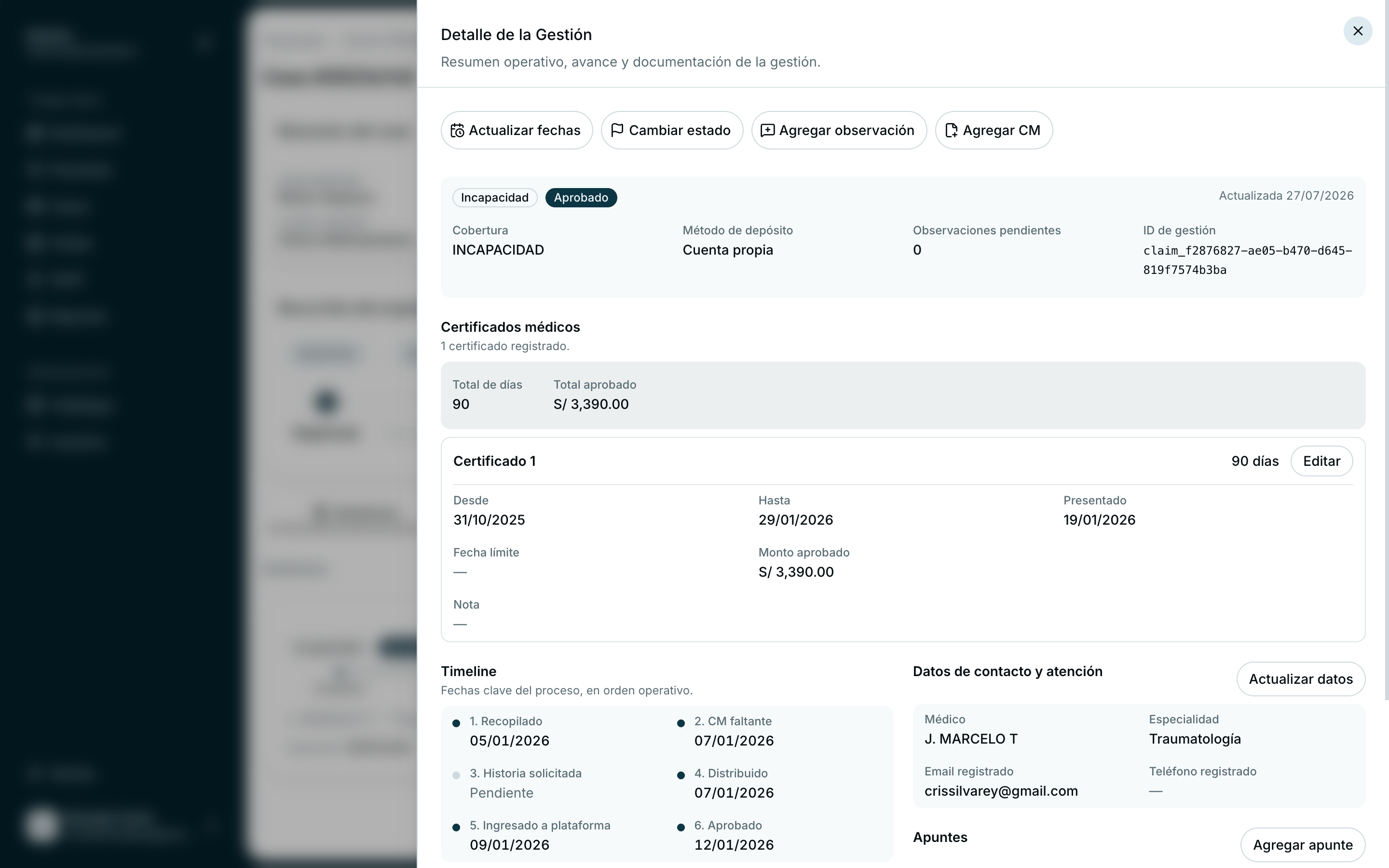
Task: Click the Fecha límite label
Action: (486, 552)
